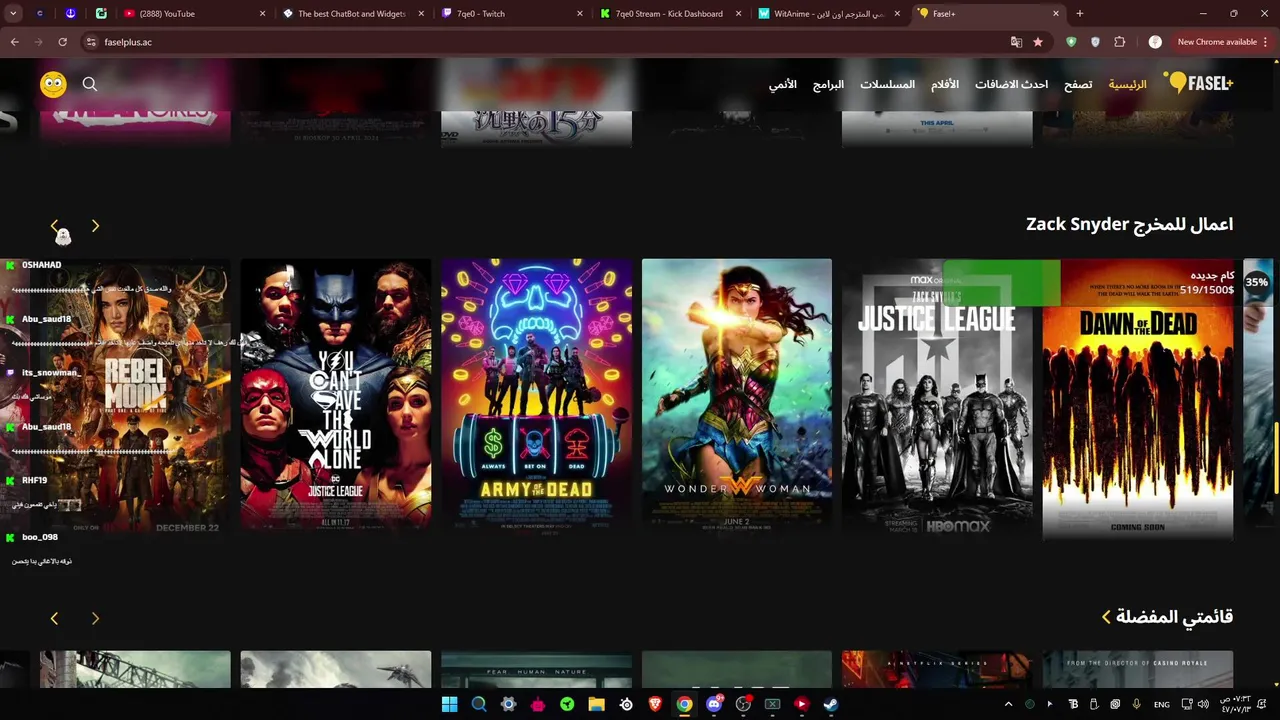Screen dimensions: 1280x720
Task: Open Windows Start menu
Action: pos(449,704)
